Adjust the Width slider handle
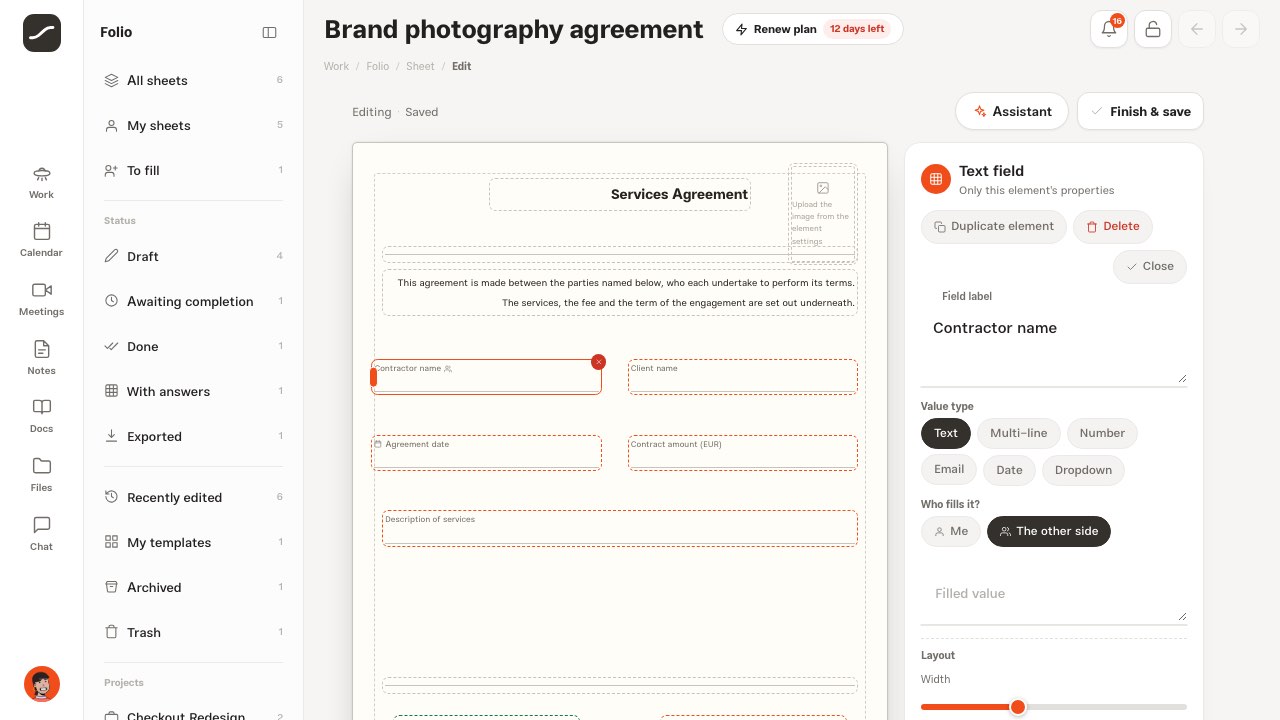1280x720 pixels. [1018, 707]
